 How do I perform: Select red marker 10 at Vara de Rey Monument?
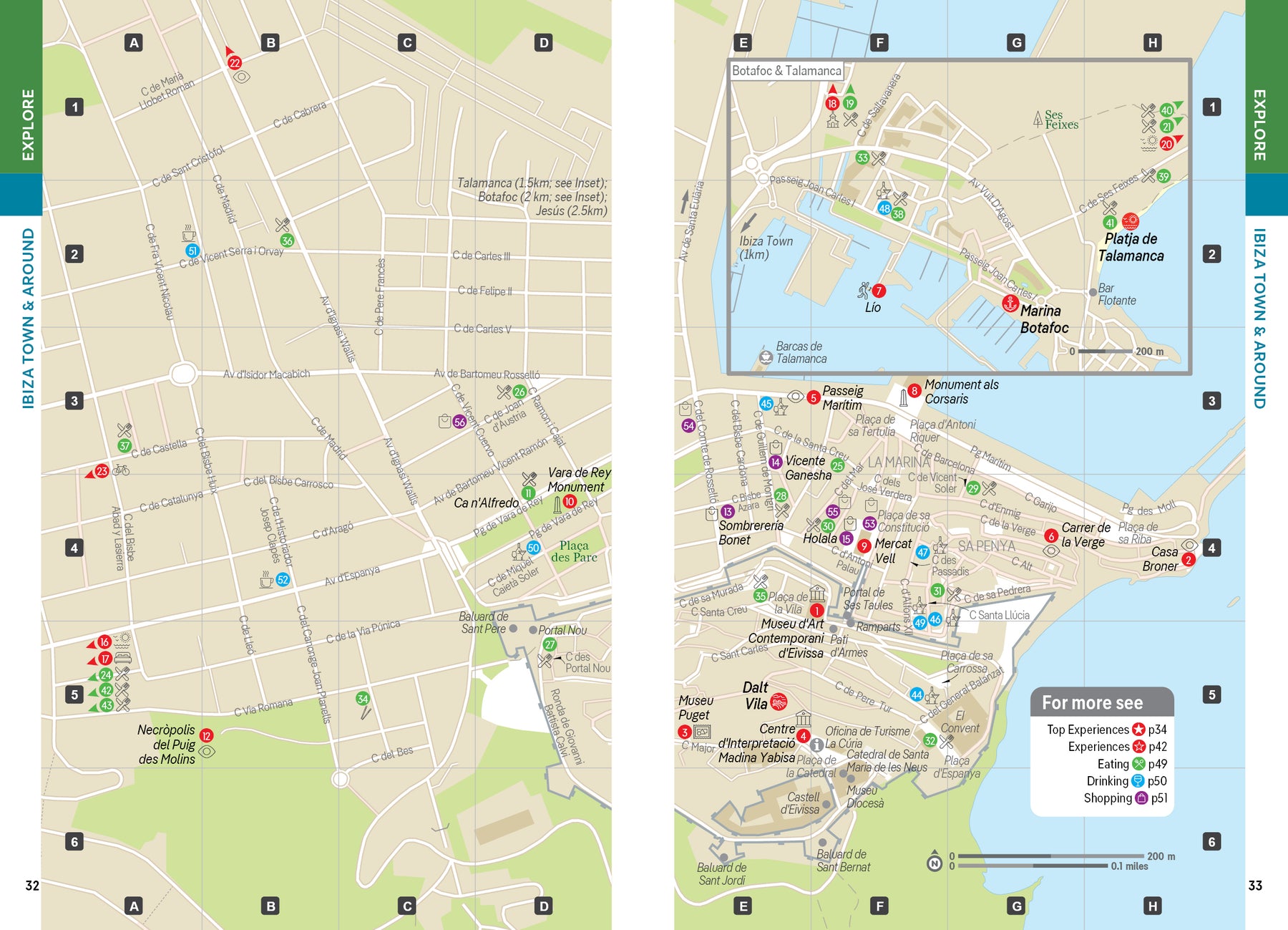[x=570, y=502]
